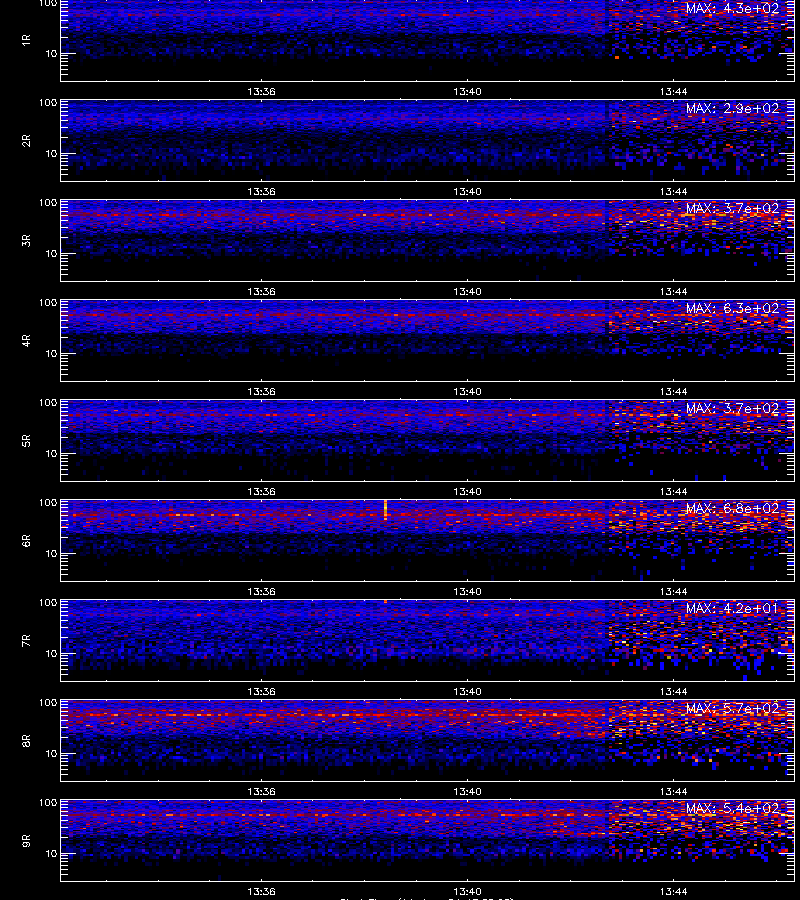Click the 1R panel axis label
This screenshot has height=900, width=800.
click(x=26, y=40)
